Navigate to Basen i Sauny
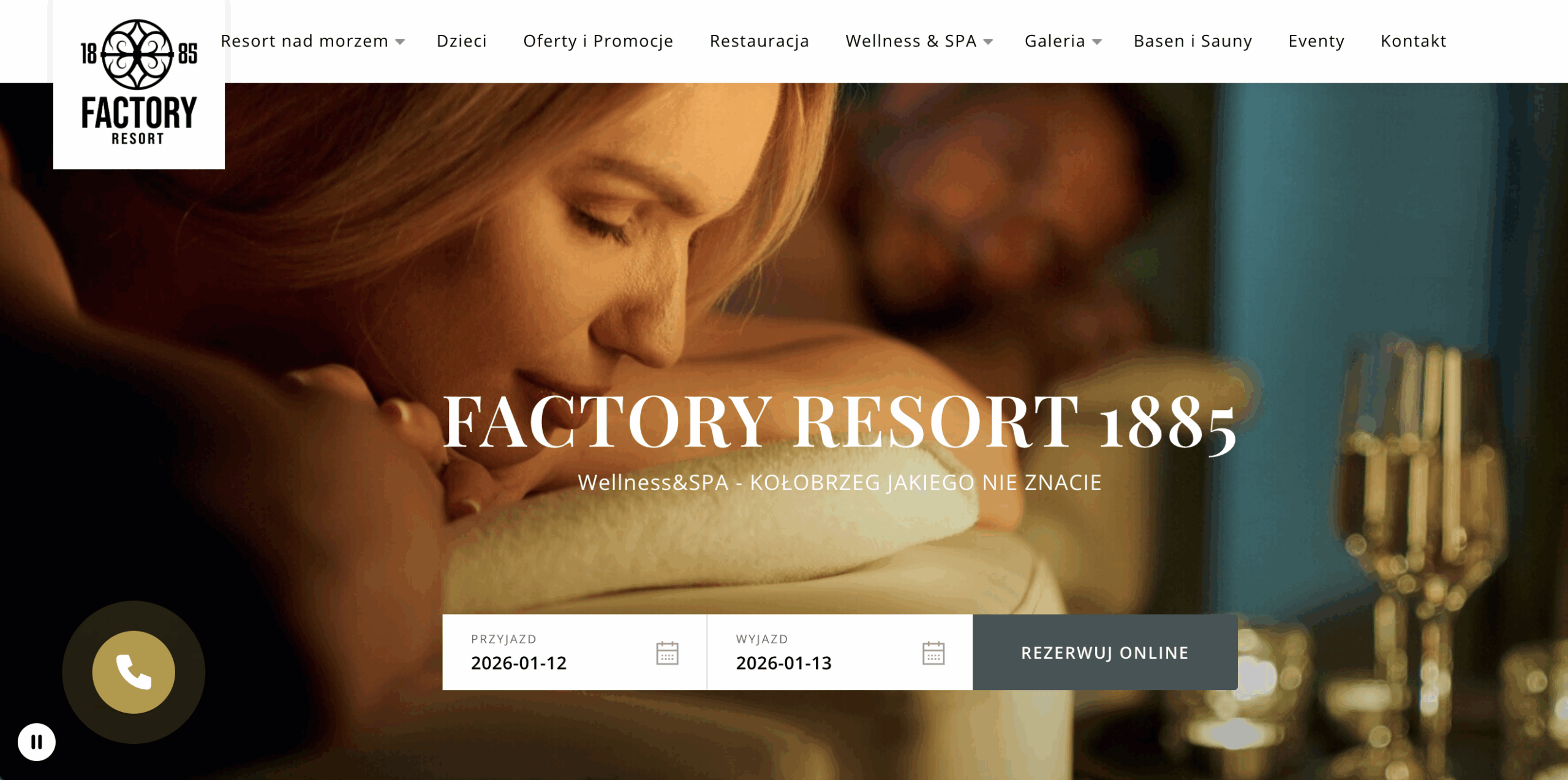 1193,41
